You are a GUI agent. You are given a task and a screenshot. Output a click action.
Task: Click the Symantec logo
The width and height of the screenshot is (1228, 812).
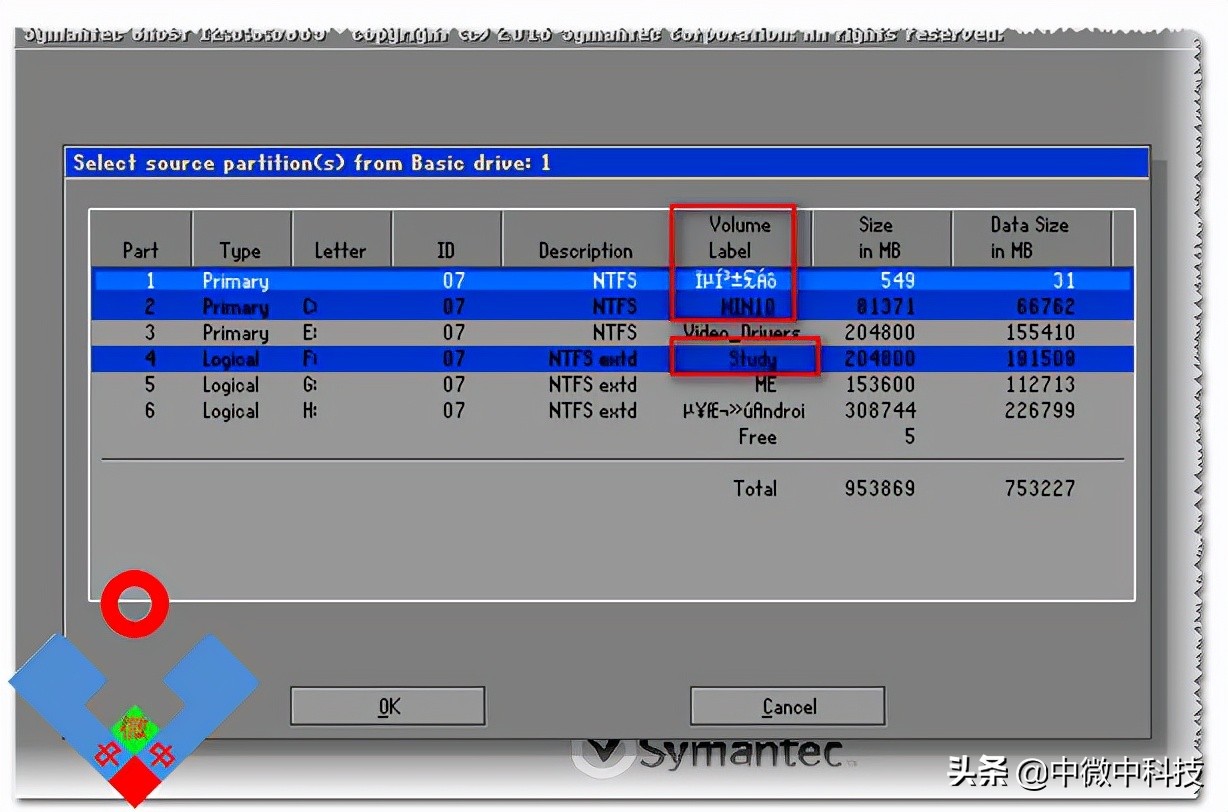pos(714,754)
